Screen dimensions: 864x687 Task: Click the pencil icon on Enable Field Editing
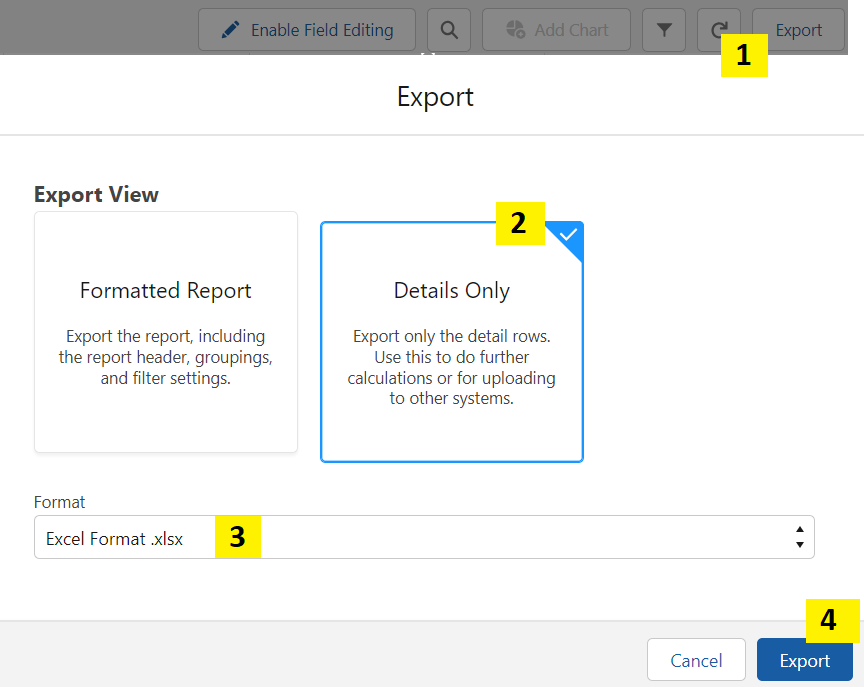(230, 30)
